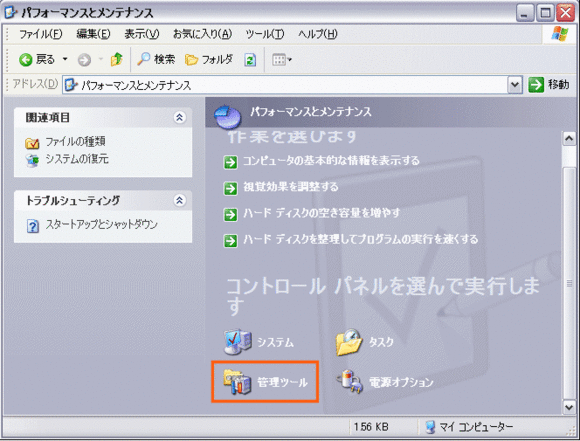Image resolution: width=580 pixels, height=441 pixels.
Task: Click the green 戻る back arrow icon
Action: coord(26,60)
